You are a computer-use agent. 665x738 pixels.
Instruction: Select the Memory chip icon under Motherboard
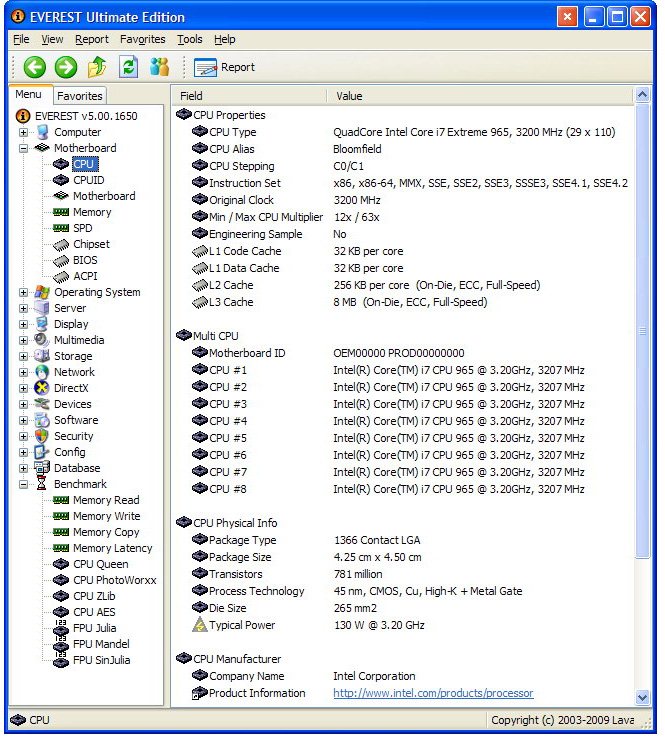point(61,212)
